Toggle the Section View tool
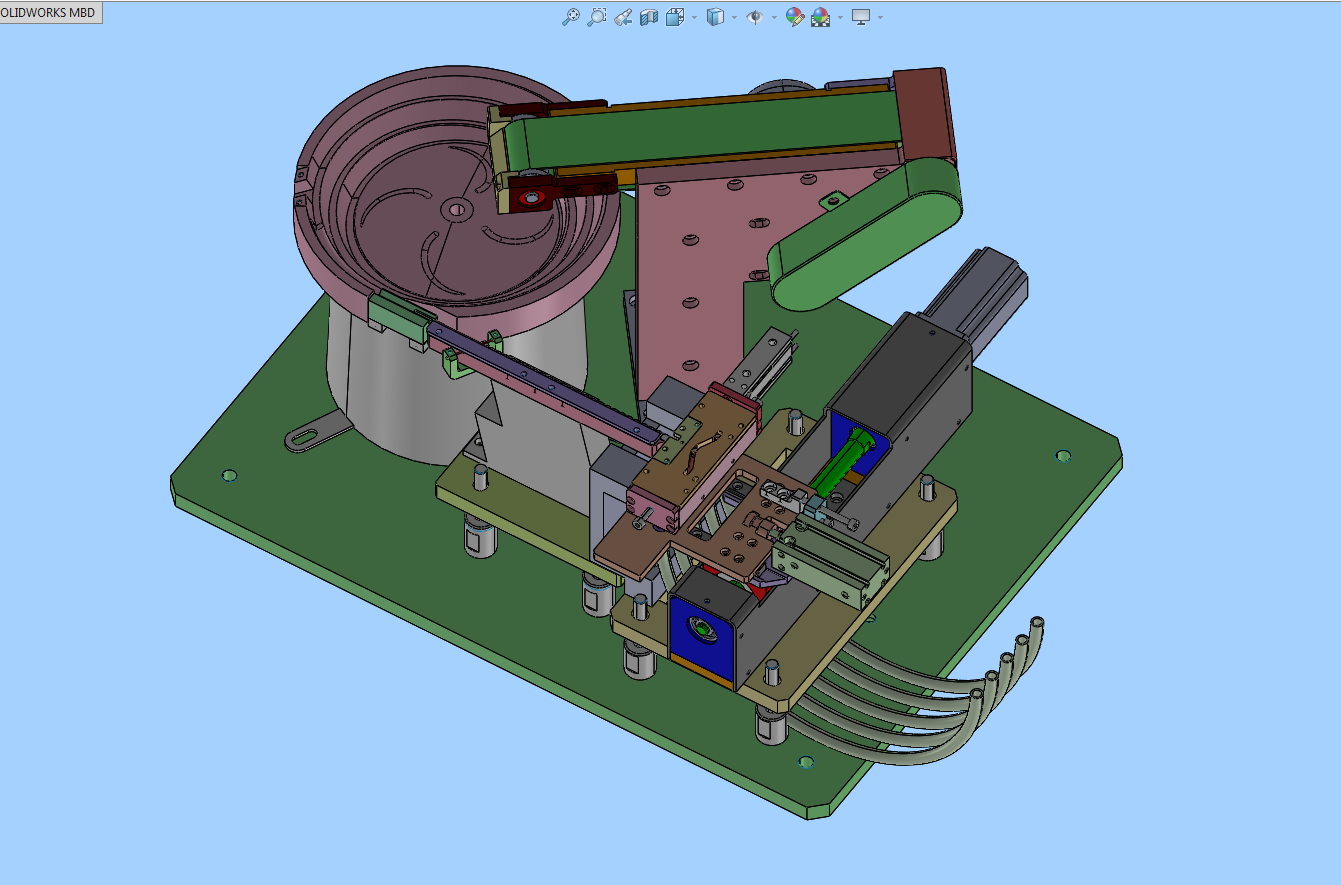The width and height of the screenshot is (1341, 885). 648,17
